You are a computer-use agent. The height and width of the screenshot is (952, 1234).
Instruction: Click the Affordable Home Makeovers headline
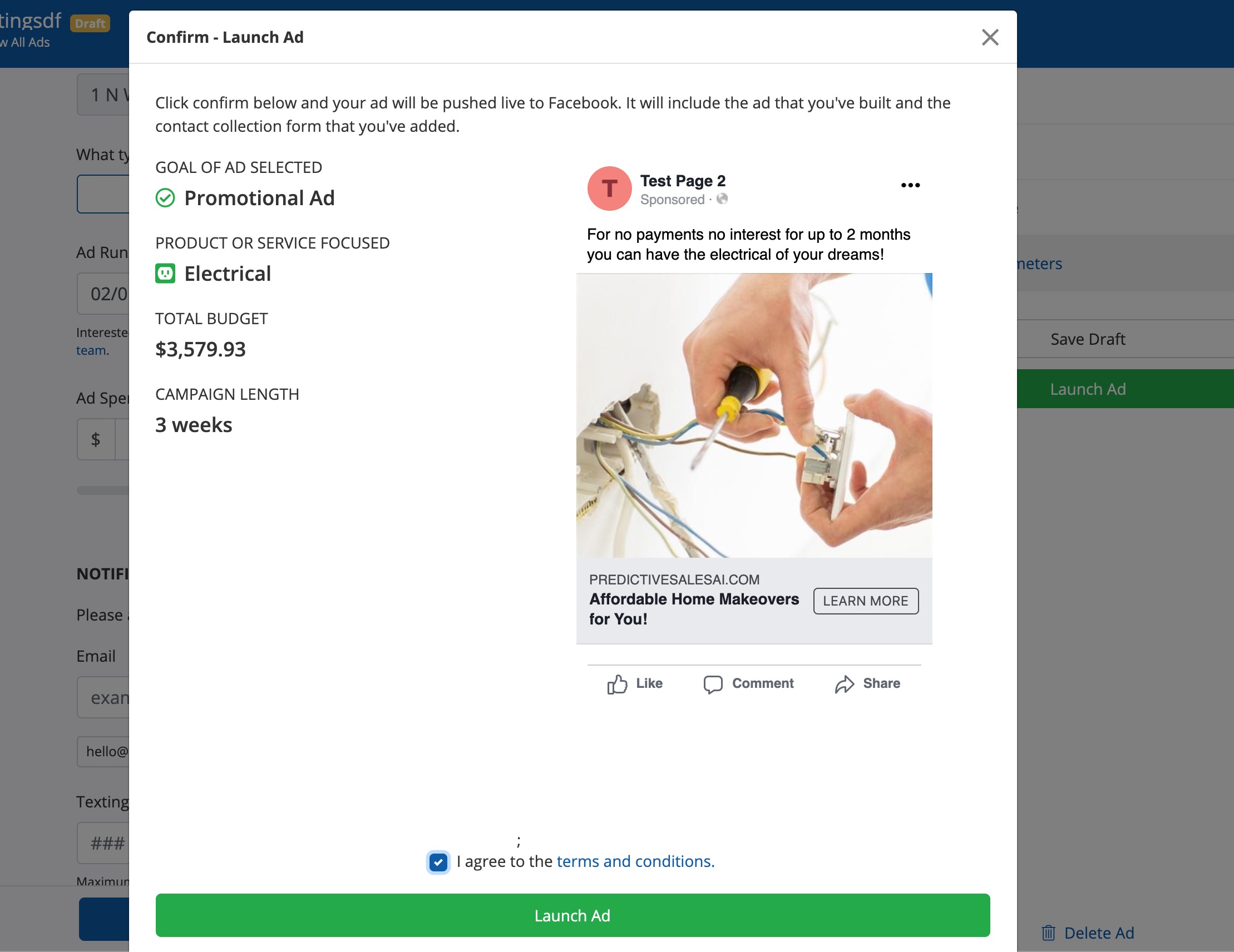(693, 609)
